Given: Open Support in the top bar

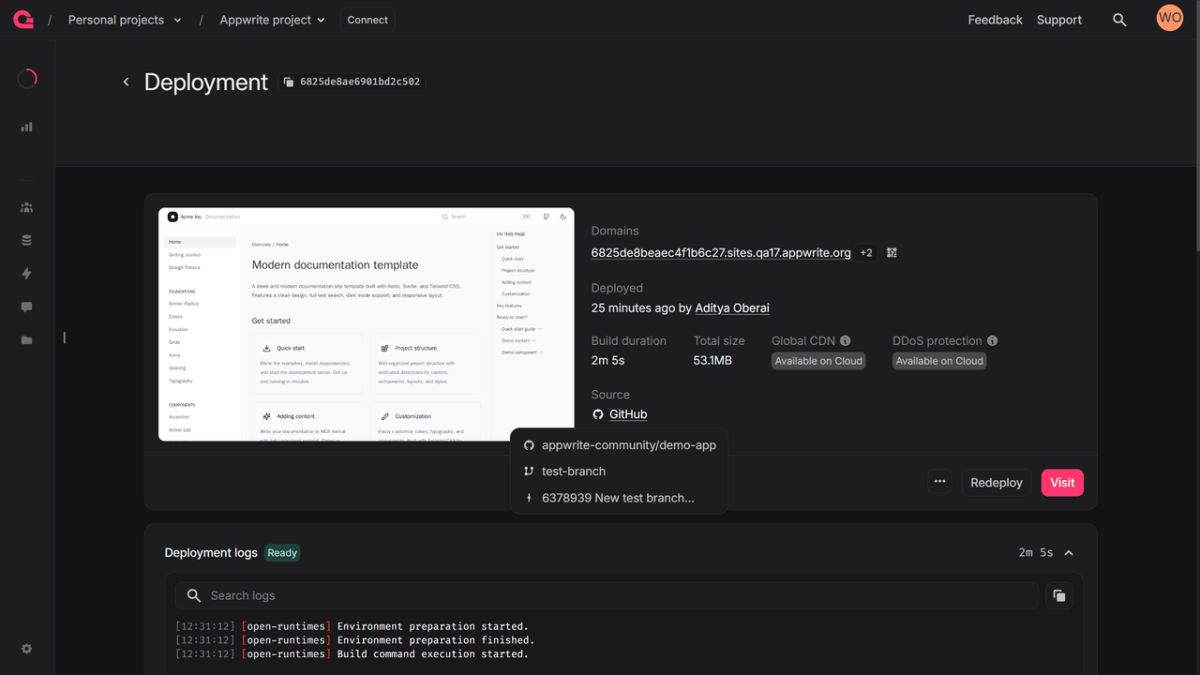Looking at the screenshot, I should (1059, 20).
